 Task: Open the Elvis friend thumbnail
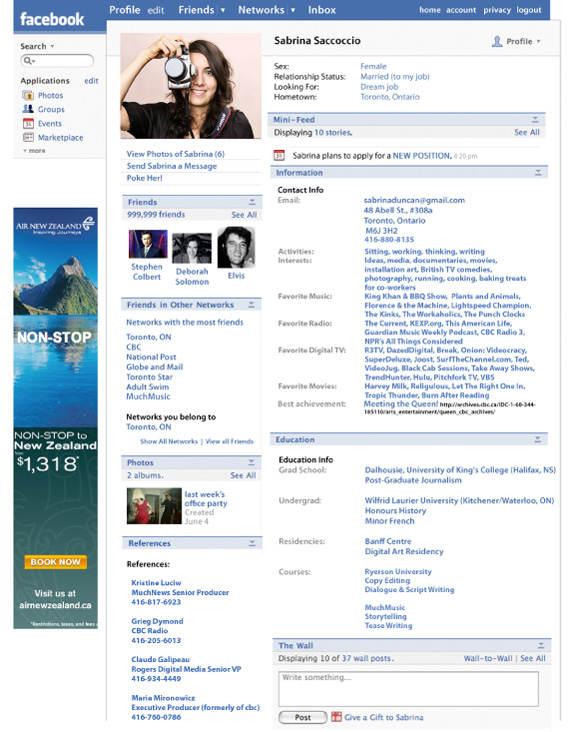pyautogui.click(x=236, y=247)
